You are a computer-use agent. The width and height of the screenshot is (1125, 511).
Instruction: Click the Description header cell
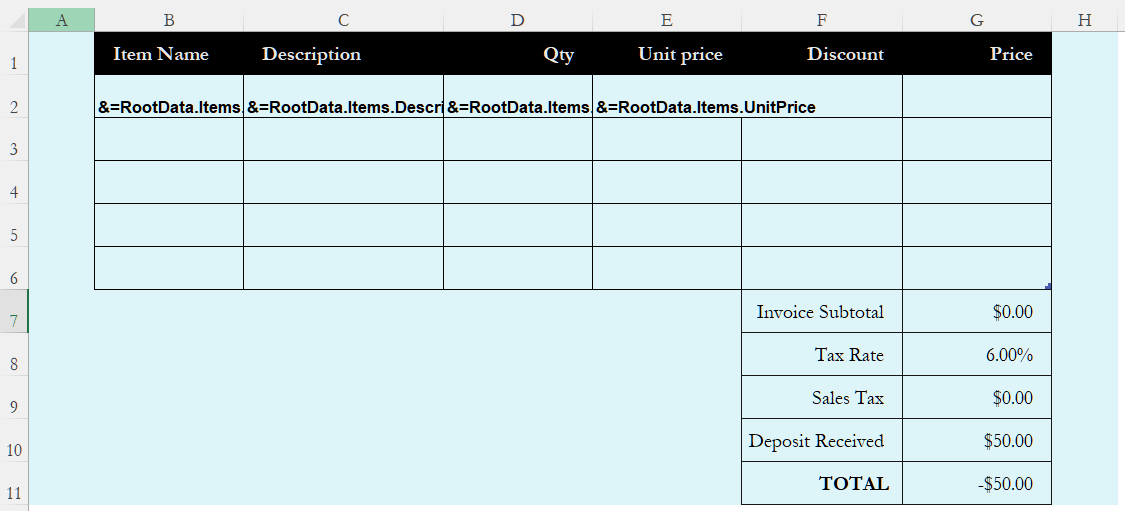click(x=343, y=54)
